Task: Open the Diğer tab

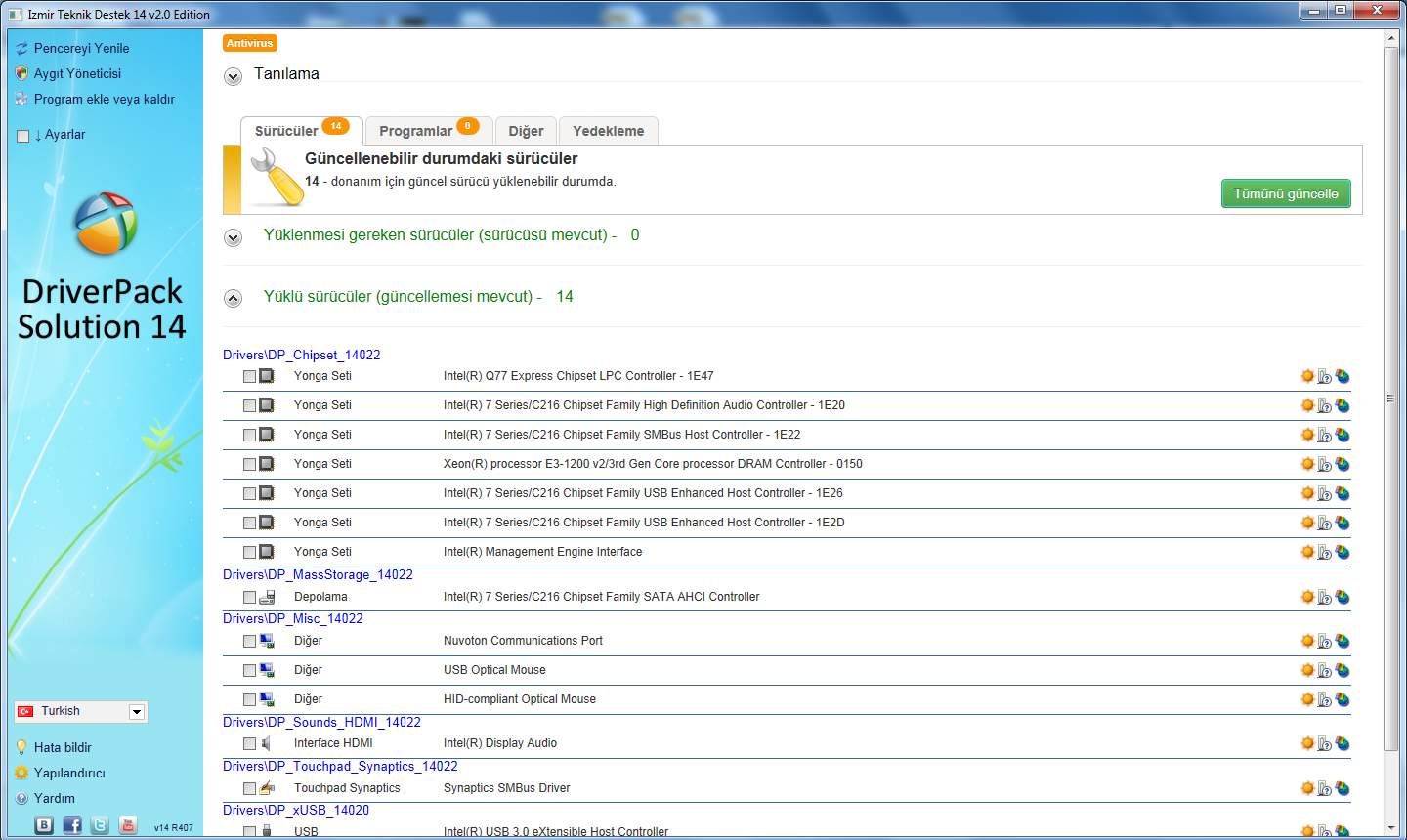Action: (x=526, y=131)
